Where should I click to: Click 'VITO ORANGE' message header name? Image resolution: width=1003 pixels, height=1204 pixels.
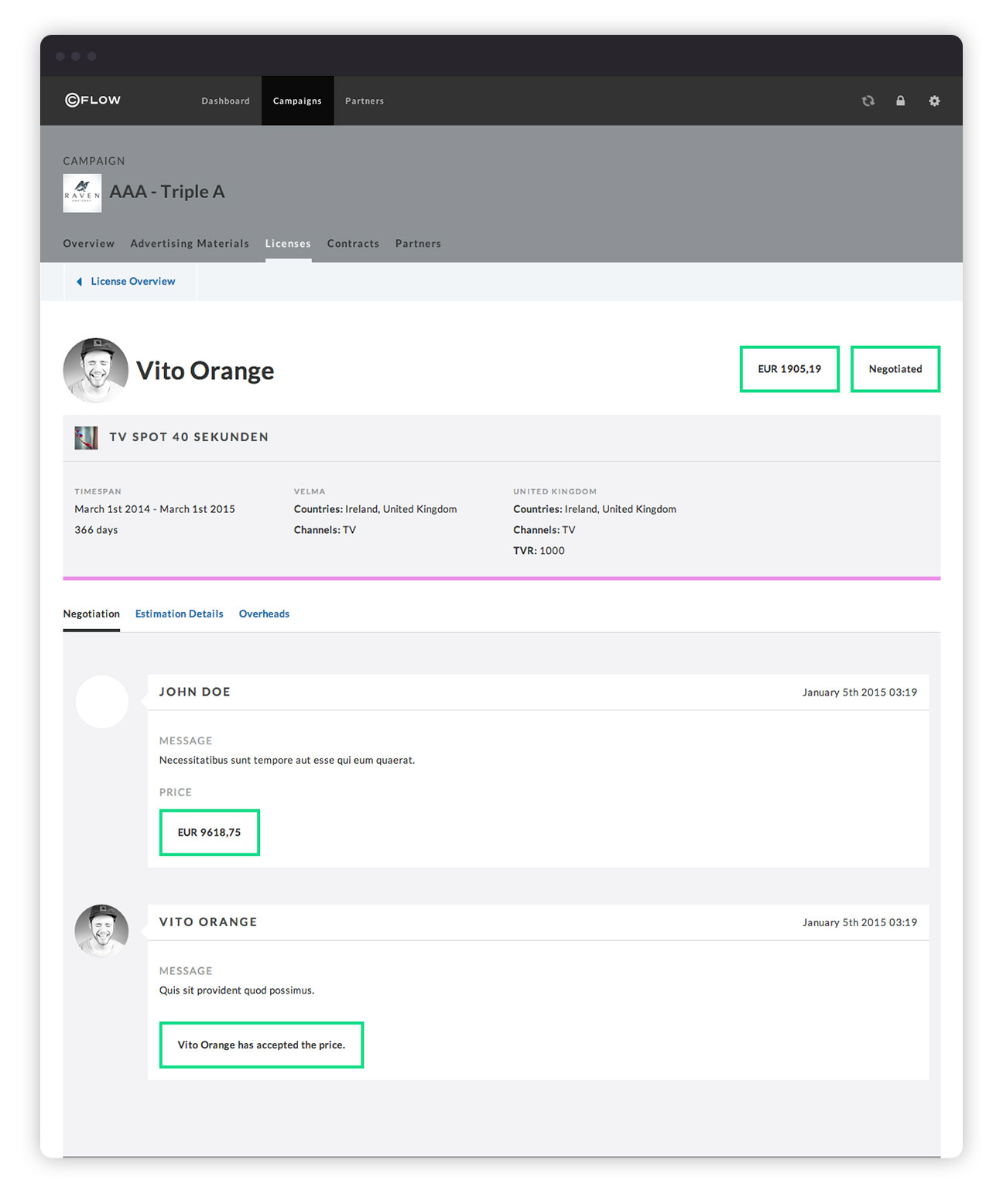[x=208, y=922]
